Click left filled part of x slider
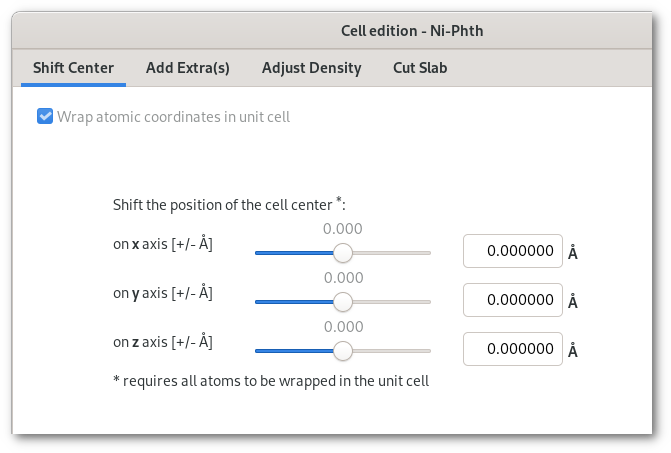This screenshot has width=671, height=453. [290, 252]
